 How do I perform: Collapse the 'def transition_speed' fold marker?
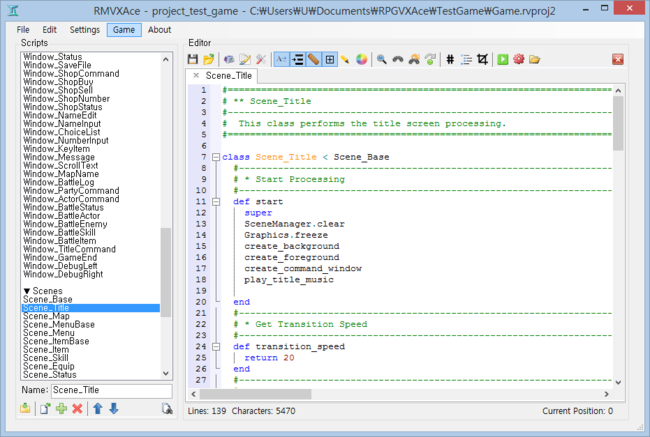pos(216,347)
